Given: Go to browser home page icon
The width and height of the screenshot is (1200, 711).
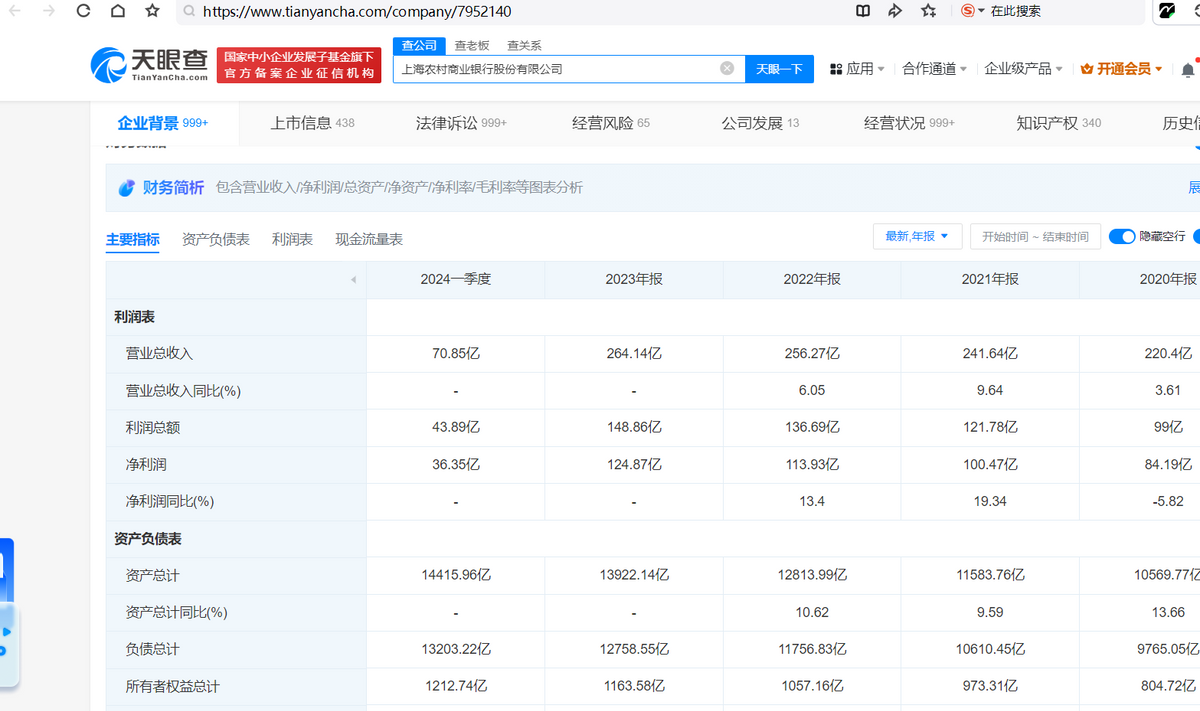Looking at the screenshot, I should click(118, 11).
